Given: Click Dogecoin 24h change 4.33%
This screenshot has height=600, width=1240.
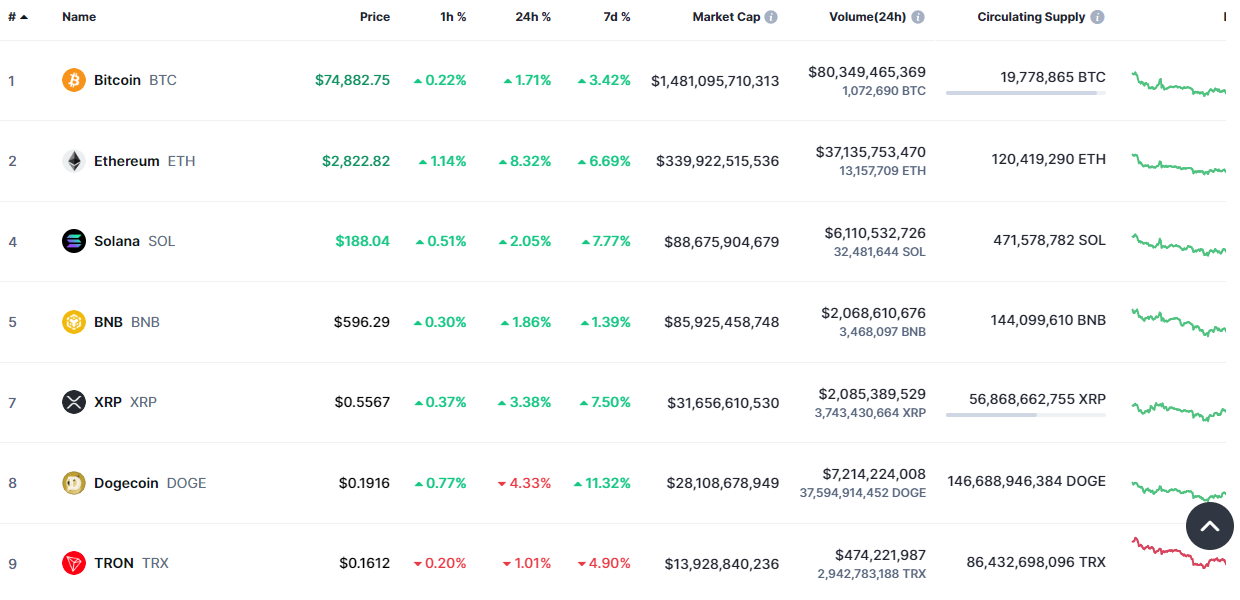Looking at the screenshot, I should click(x=524, y=483).
